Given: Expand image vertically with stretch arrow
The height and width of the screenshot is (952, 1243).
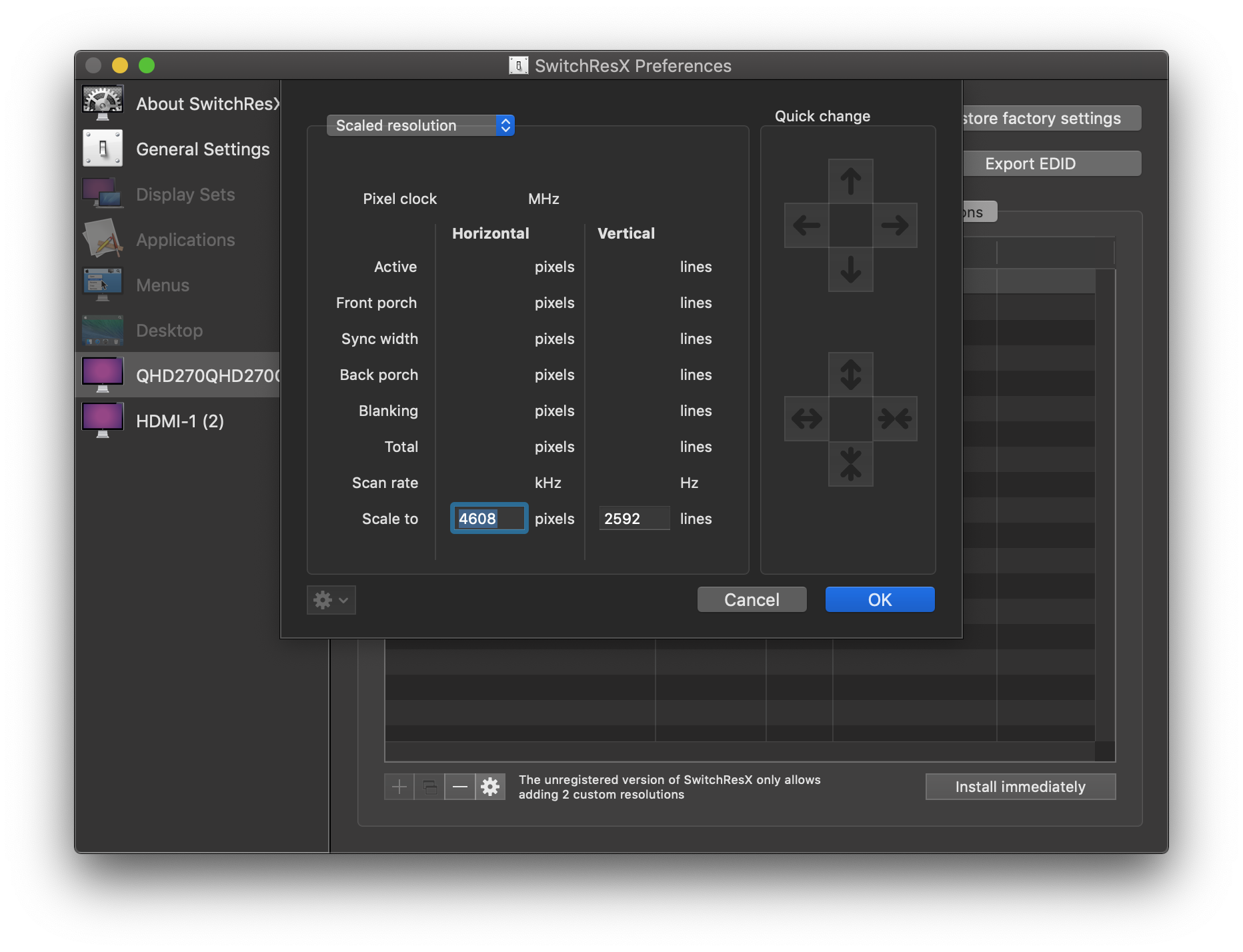Looking at the screenshot, I should click(850, 375).
